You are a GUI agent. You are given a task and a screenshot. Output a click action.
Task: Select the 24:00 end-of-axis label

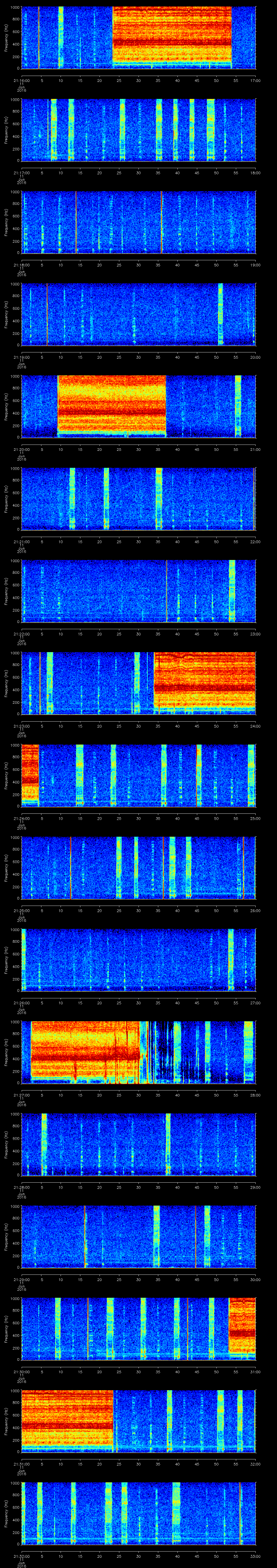point(255,726)
